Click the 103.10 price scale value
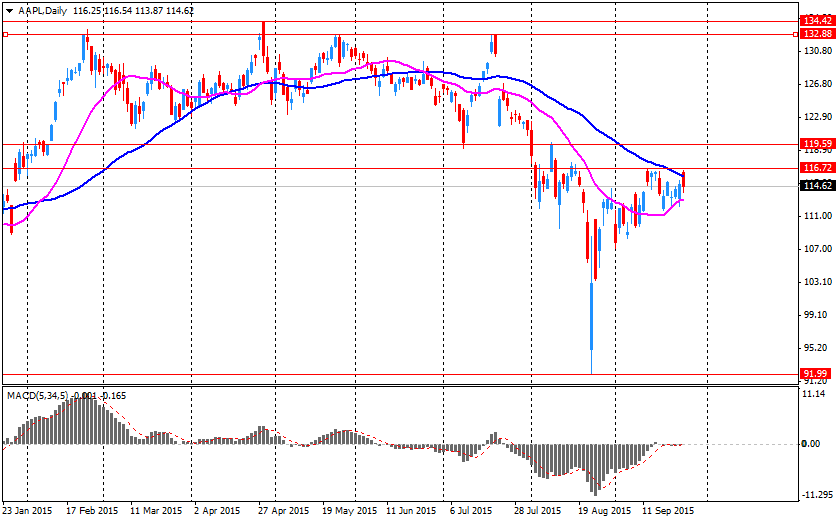This screenshot has height=519, width=838. click(818, 282)
